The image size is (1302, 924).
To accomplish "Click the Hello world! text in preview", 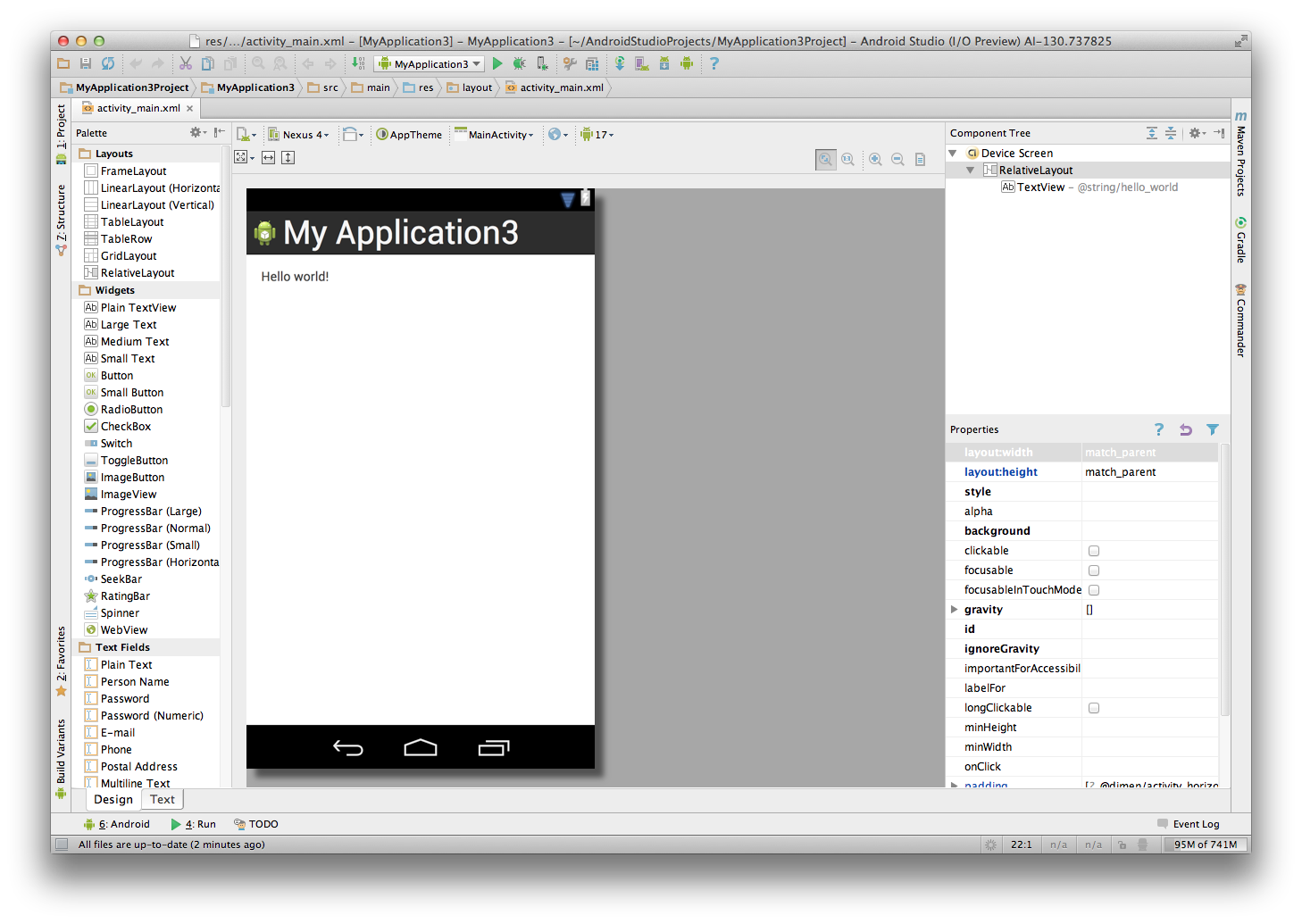I will 295,277.
